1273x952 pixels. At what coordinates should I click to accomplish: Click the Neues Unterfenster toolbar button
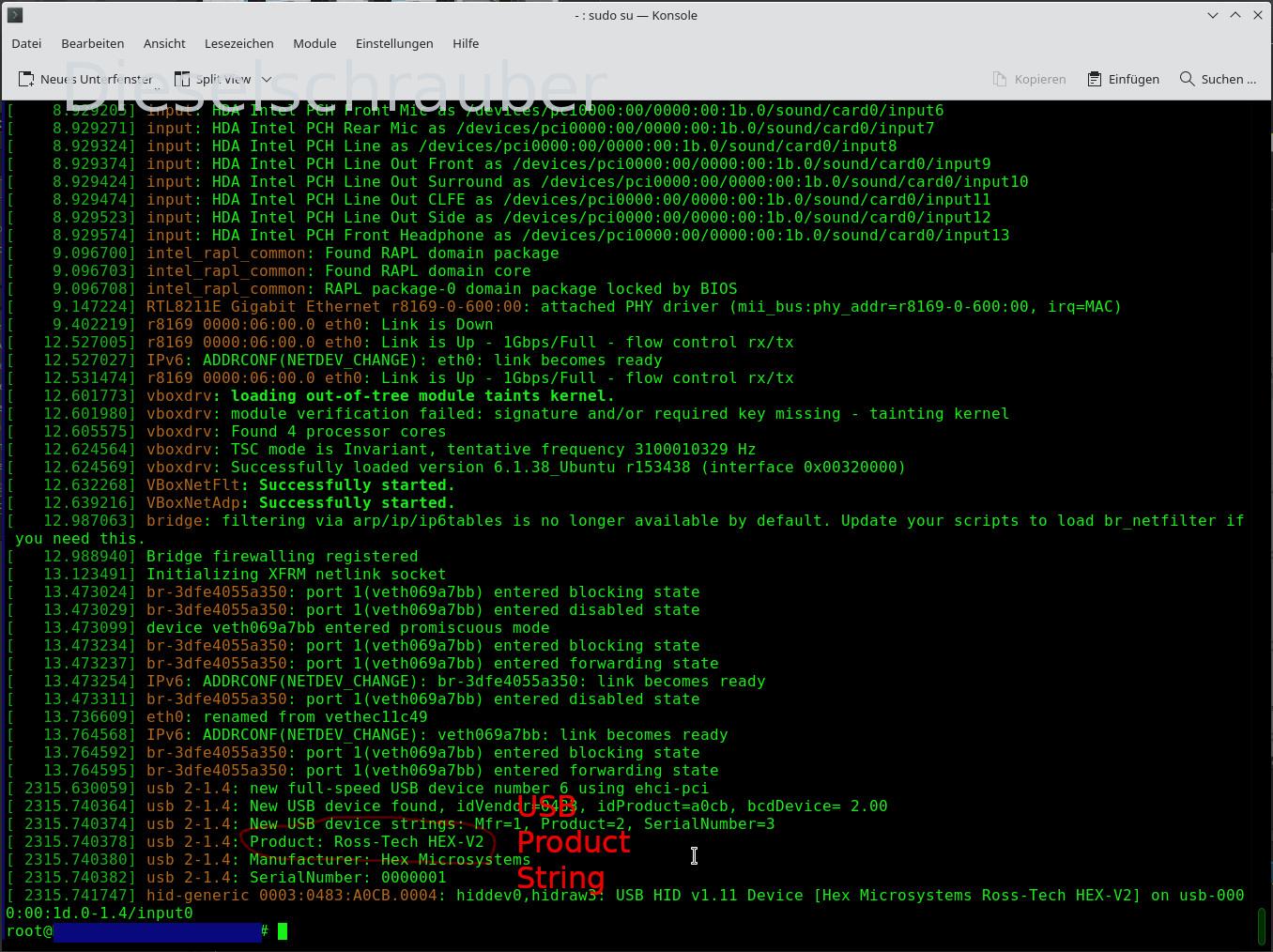[86, 79]
